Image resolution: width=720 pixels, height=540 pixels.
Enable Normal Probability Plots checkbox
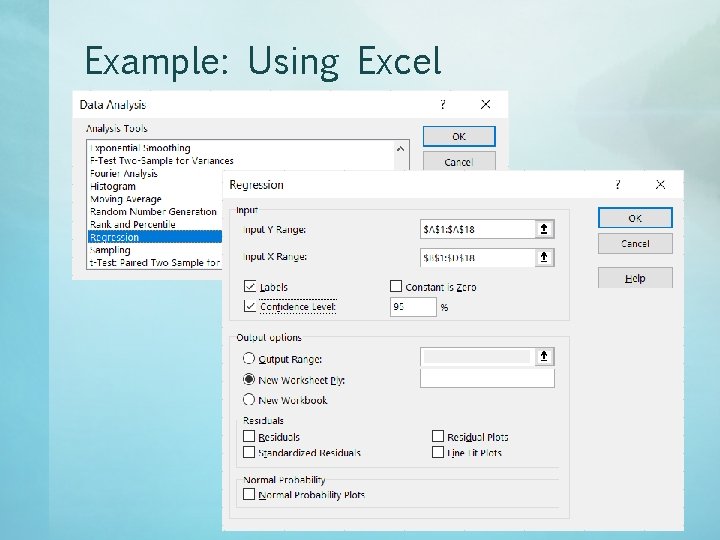pos(249,494)
